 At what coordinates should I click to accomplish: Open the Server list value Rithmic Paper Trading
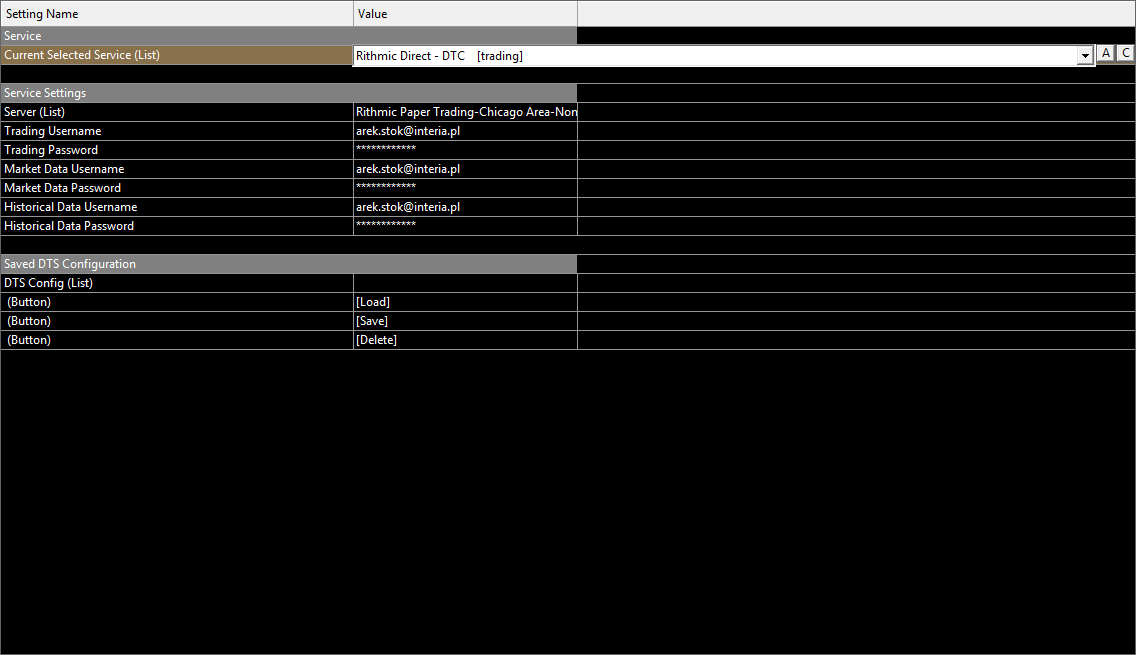[x=465, y=112]
